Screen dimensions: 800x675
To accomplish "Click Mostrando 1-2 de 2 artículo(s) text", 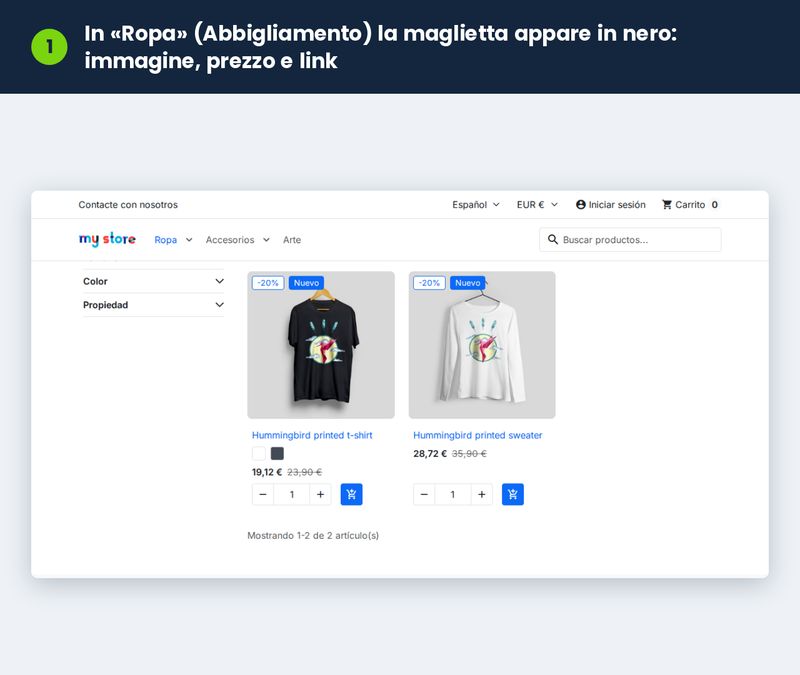I will pos(313,535).
